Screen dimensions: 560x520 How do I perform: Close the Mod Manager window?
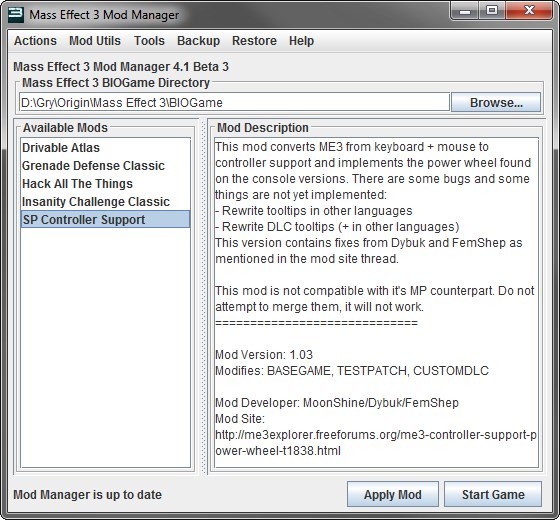529,11
